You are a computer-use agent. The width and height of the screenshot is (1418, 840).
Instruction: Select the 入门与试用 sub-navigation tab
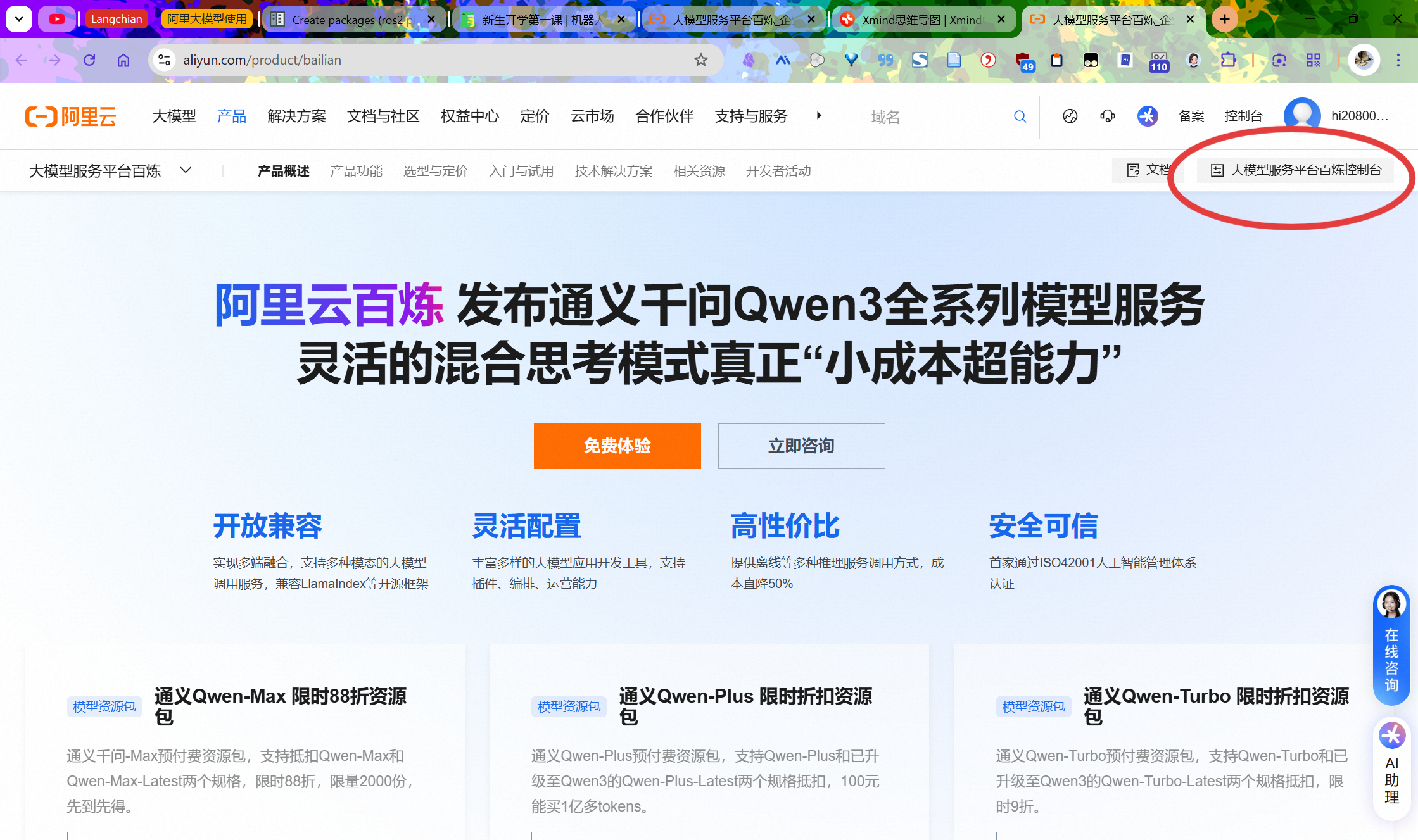click(x=522, y=171)
